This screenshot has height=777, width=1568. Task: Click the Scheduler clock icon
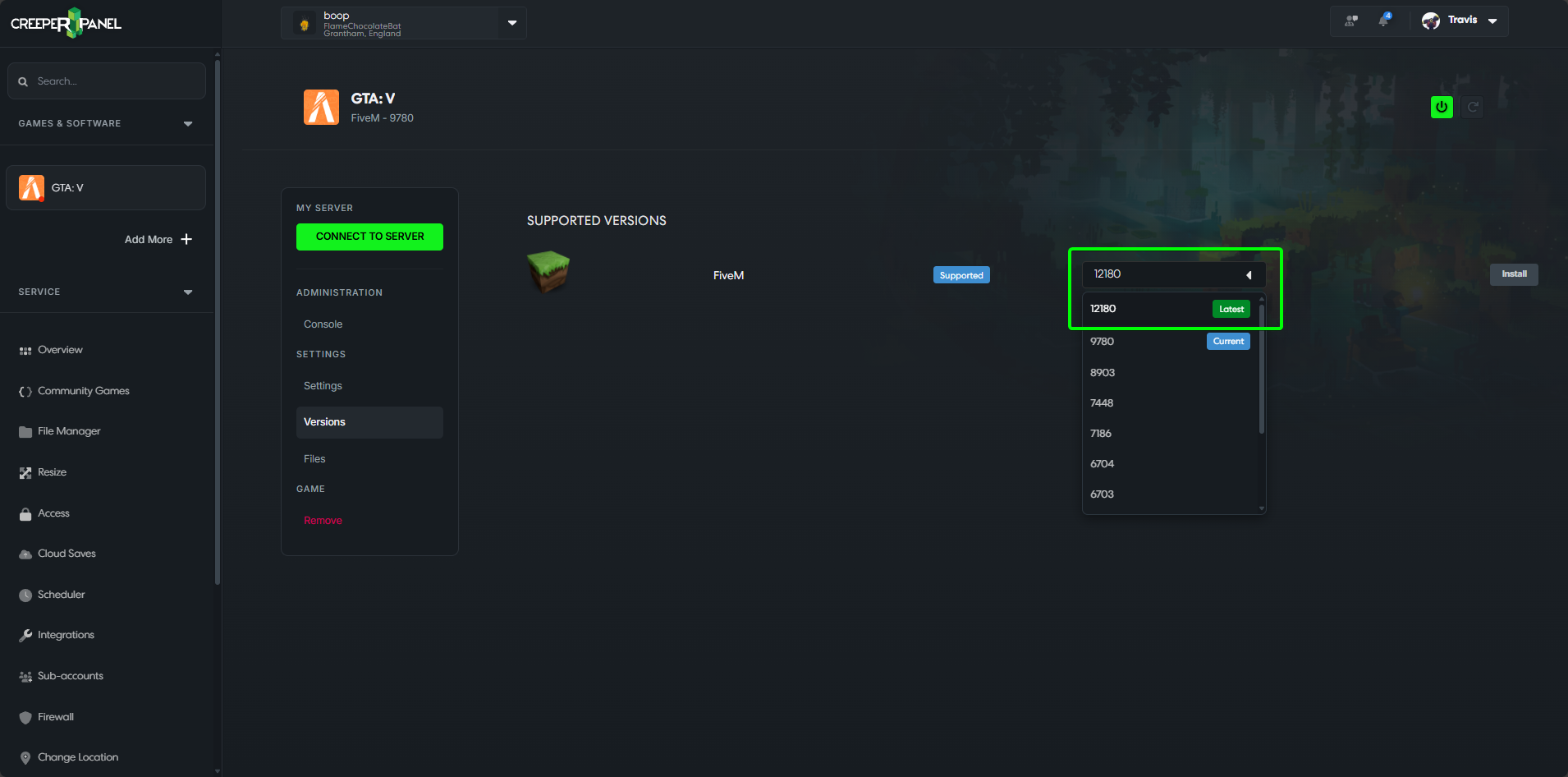[25, 595]
